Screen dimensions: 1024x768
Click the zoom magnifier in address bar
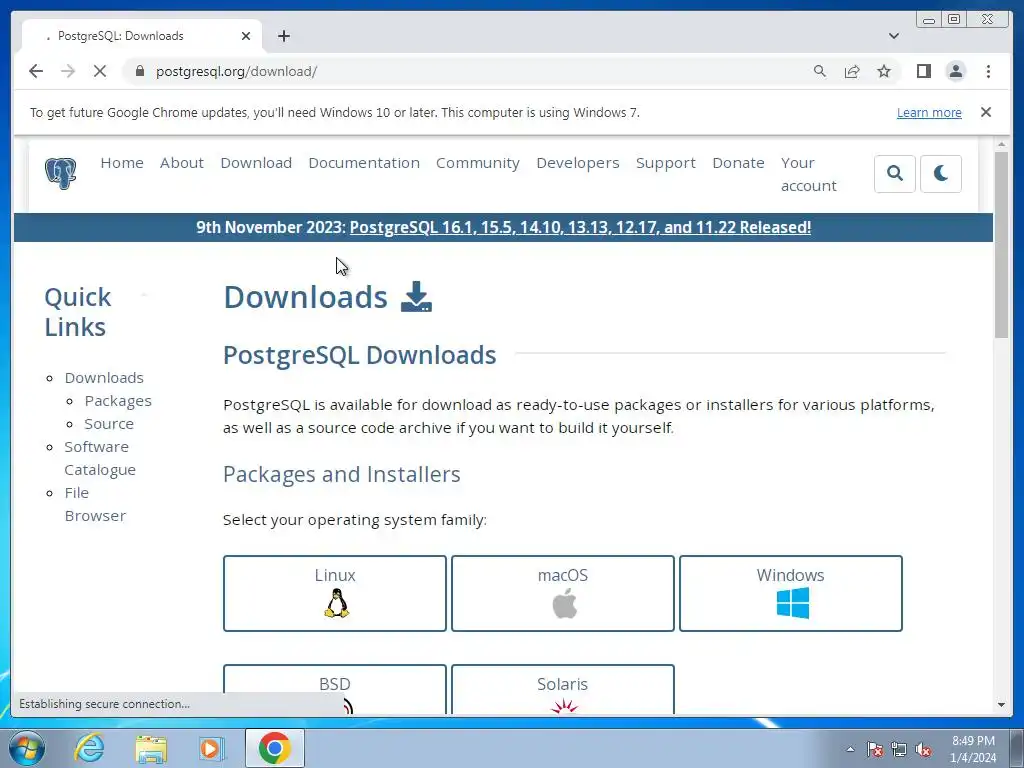coord(820,71)
